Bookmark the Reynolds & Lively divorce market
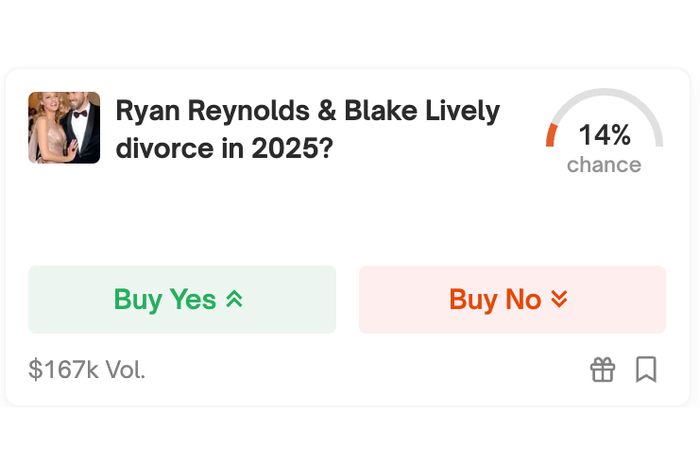Screen dimensions: 700x467 click(646, 370)
